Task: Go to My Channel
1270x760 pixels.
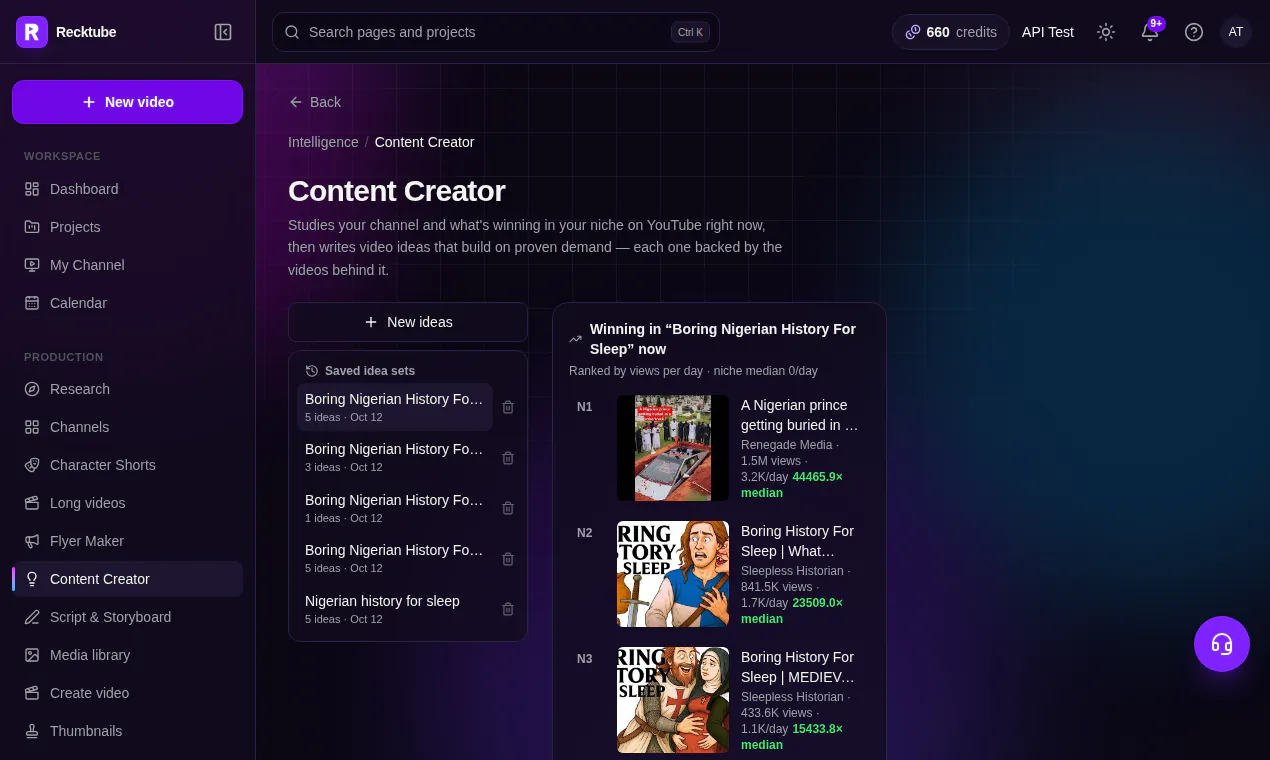Action: coord(127,265)
